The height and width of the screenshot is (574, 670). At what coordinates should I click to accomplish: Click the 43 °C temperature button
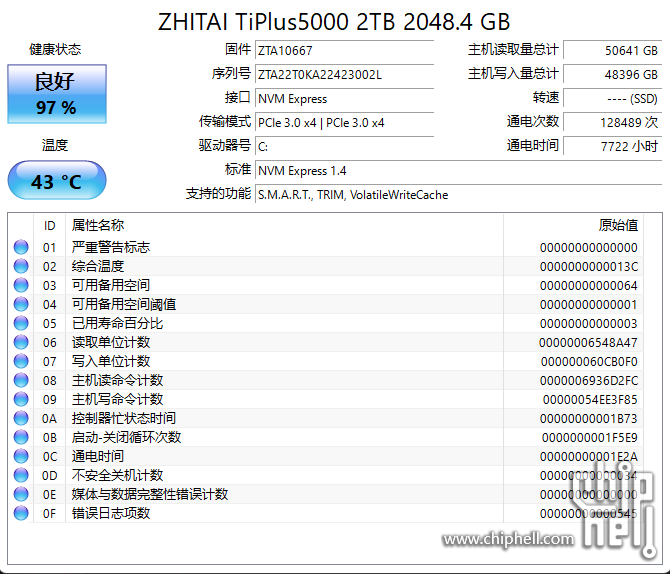[57, 180]
